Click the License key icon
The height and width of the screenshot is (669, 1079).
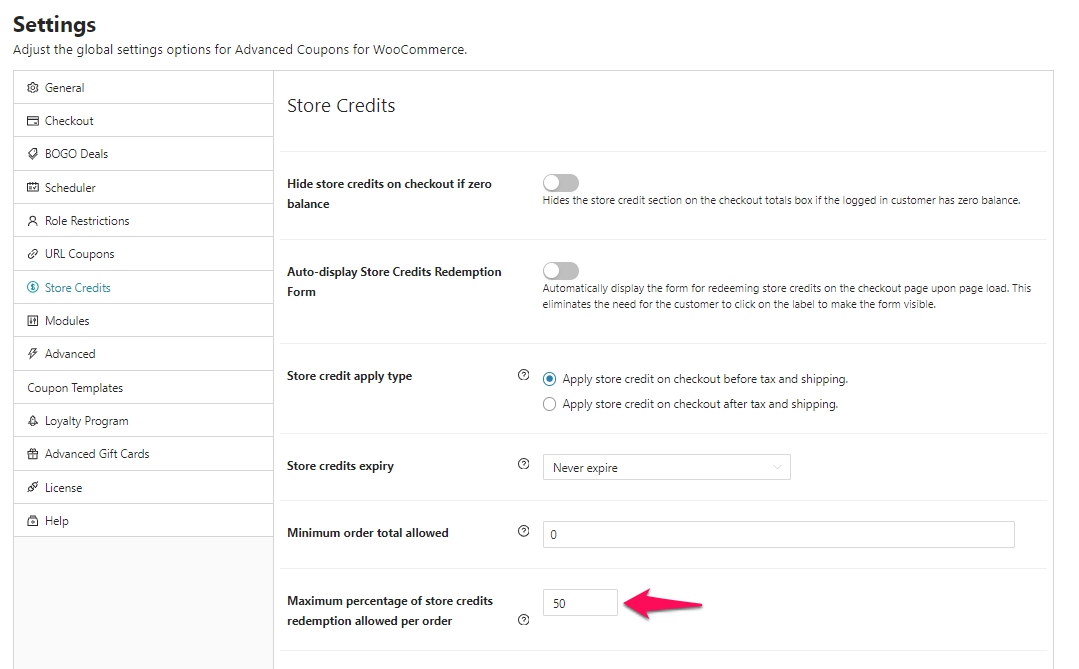31,487
